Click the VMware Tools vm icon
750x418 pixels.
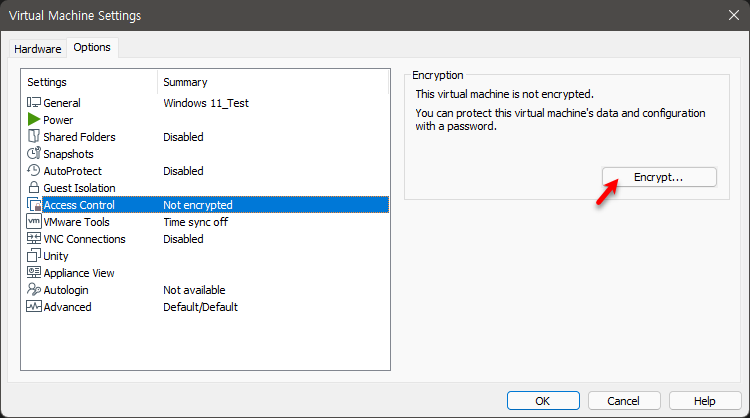[x=33, y=221]
